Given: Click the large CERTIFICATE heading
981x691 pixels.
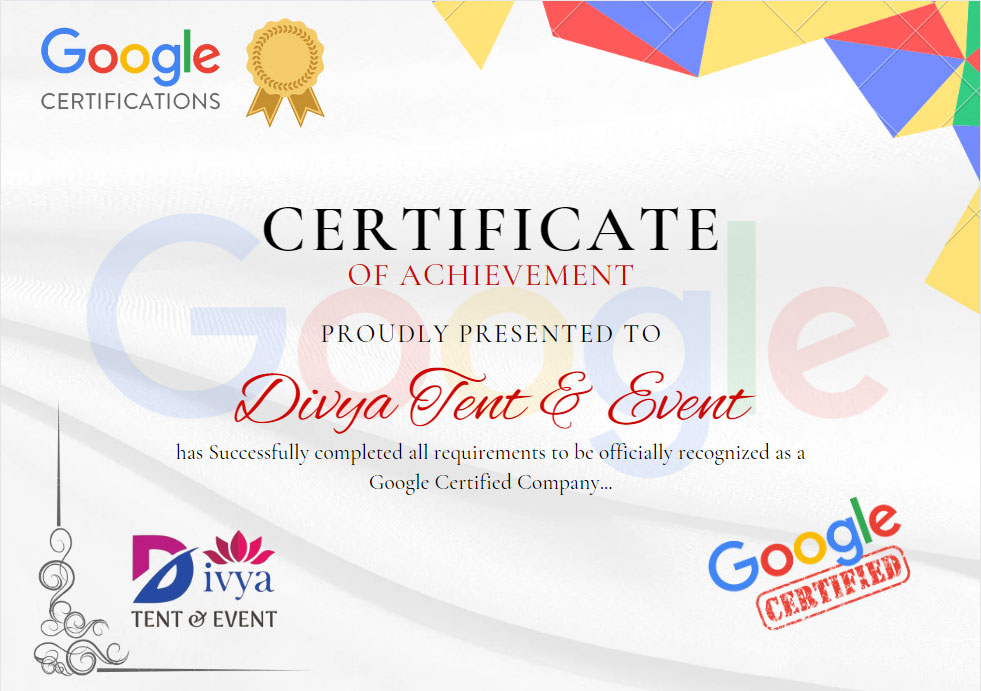Looking at the screenshot, I should pos(490,229).
